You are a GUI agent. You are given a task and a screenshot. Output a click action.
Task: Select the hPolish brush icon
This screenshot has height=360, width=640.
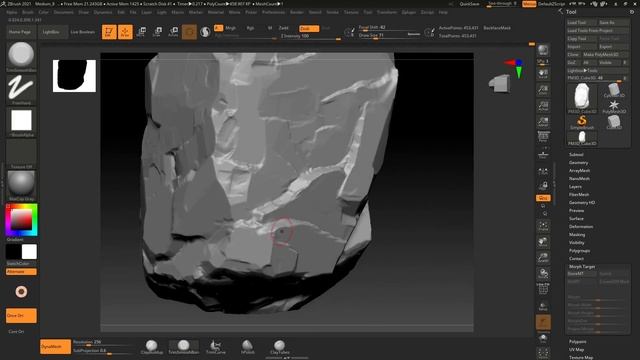coord(247,347)
